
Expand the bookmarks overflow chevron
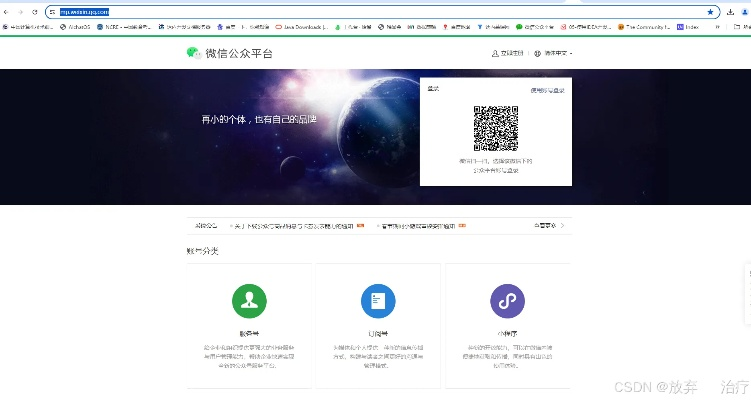click(717, 27)
